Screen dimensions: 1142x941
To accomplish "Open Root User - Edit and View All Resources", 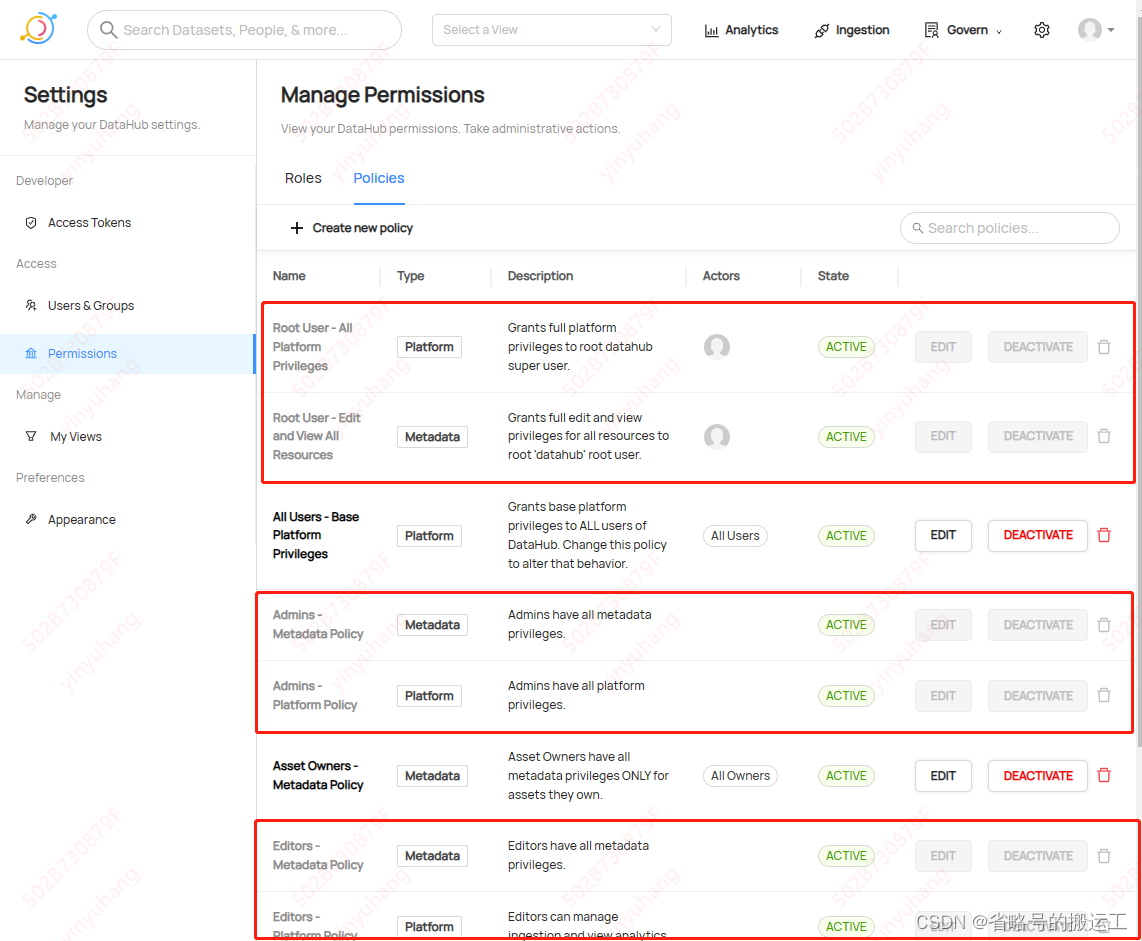I will point(317,436).
